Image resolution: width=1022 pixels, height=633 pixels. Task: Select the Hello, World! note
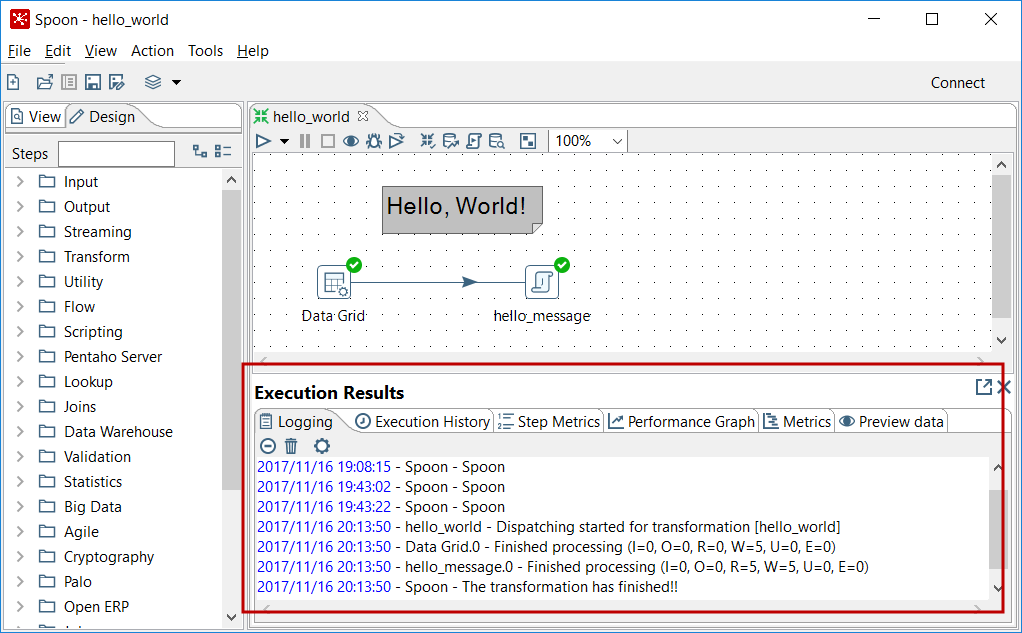[x=462, y=209]
